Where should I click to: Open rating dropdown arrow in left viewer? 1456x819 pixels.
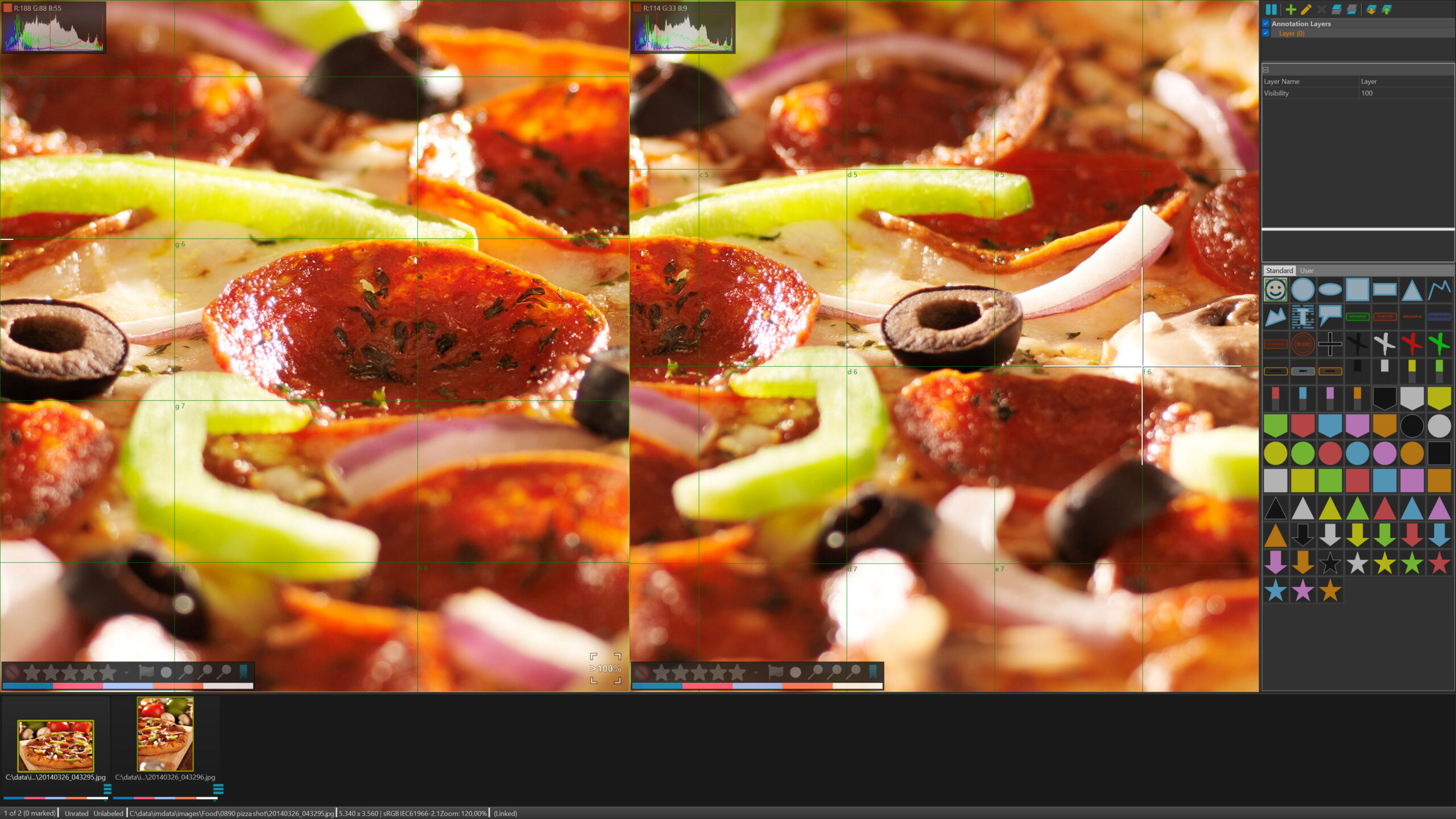point(126,673)
